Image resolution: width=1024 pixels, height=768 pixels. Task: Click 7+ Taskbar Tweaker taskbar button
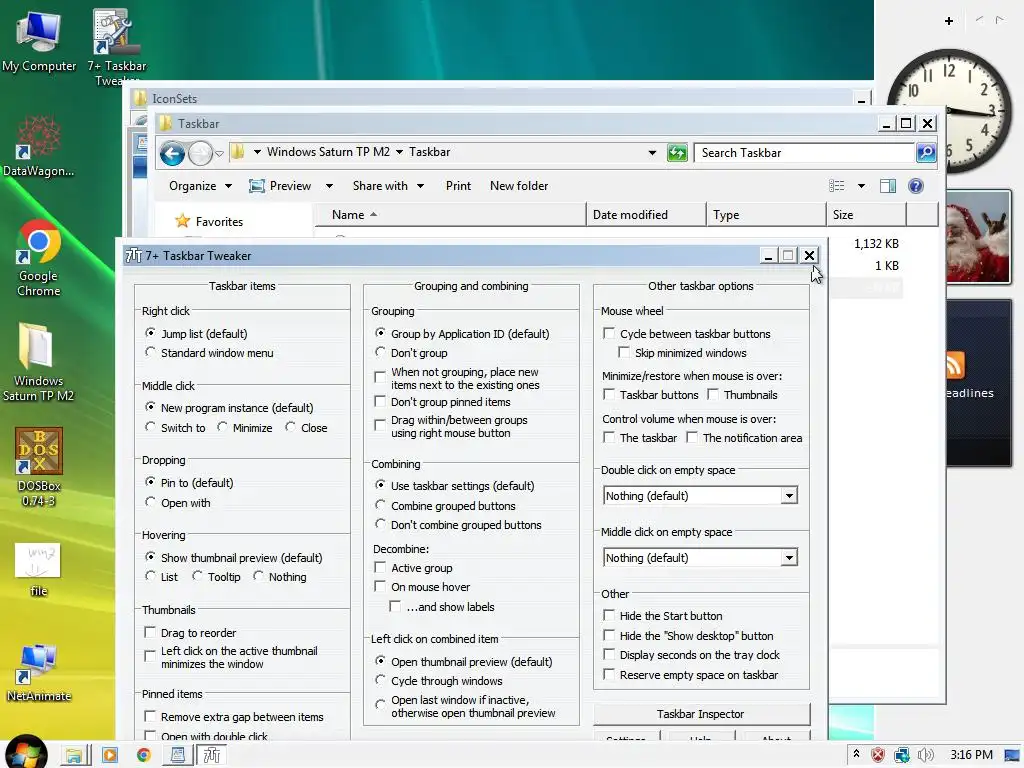point(212,756)
